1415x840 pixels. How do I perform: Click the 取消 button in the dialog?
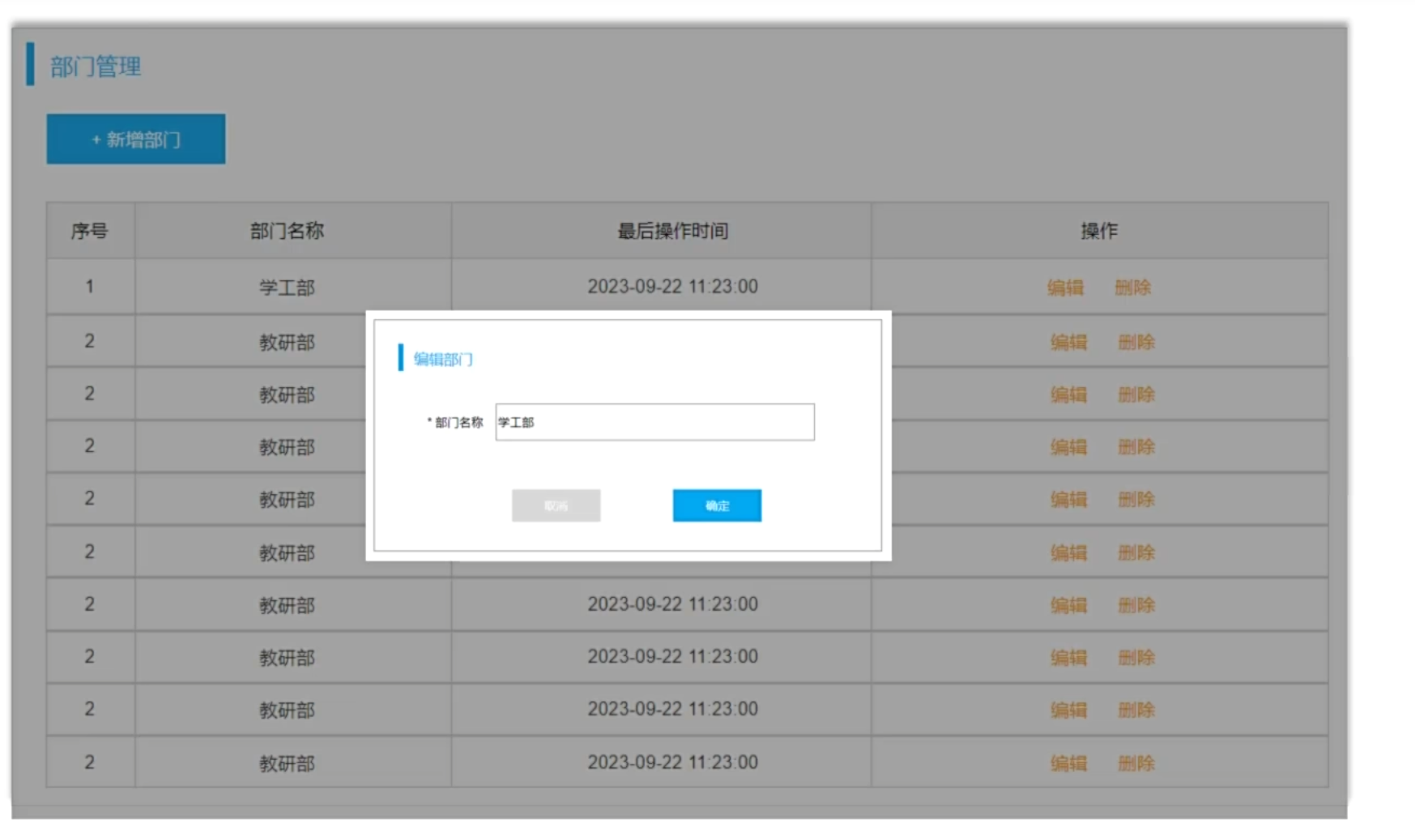[556, 505]
